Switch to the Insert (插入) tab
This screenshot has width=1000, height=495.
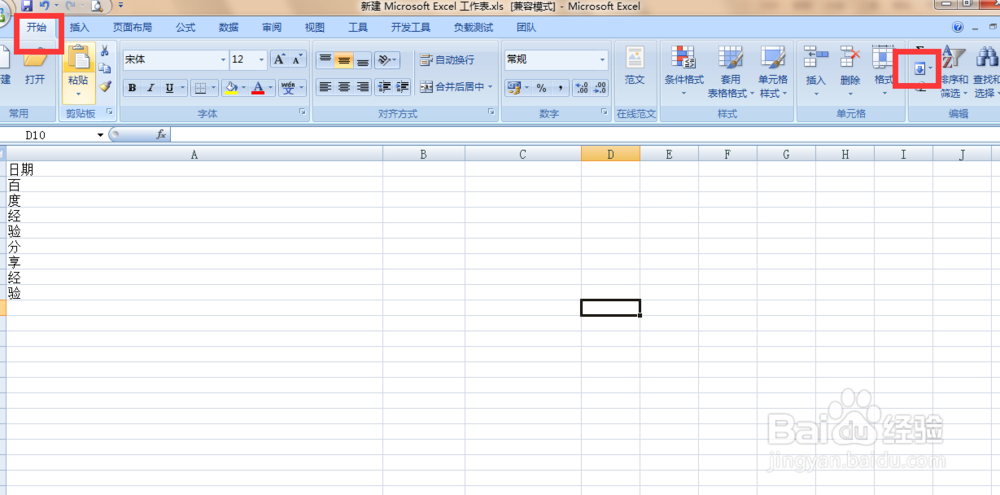[x=80, y=27]
